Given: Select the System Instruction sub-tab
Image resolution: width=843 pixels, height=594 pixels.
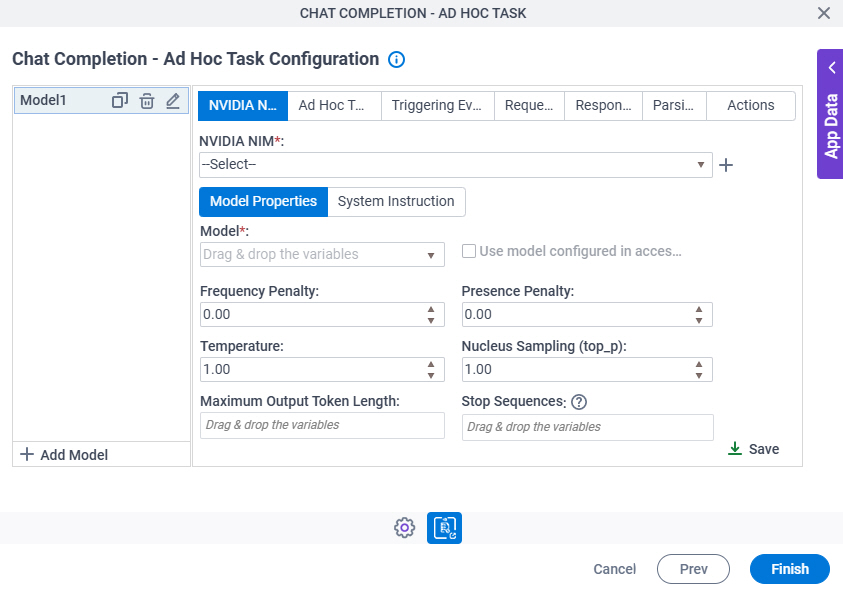Looking at the screenshot, I should (396, 202).
